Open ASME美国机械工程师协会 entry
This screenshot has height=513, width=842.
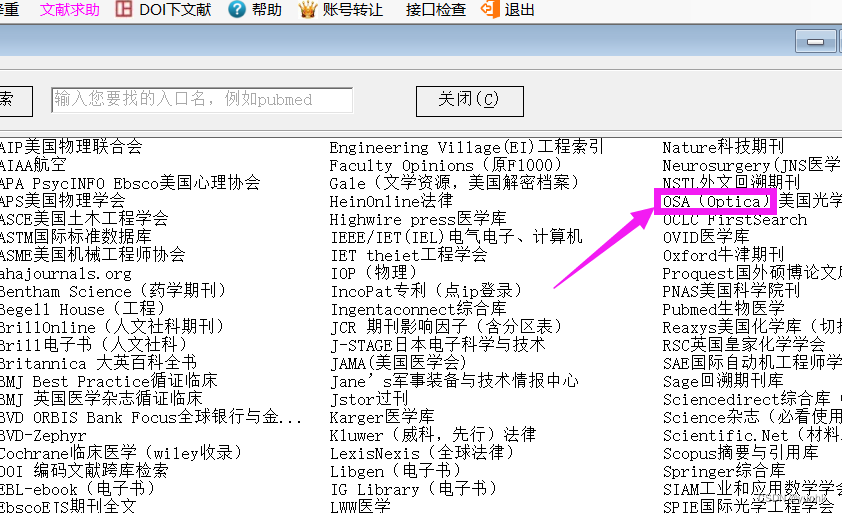[92, 255]
